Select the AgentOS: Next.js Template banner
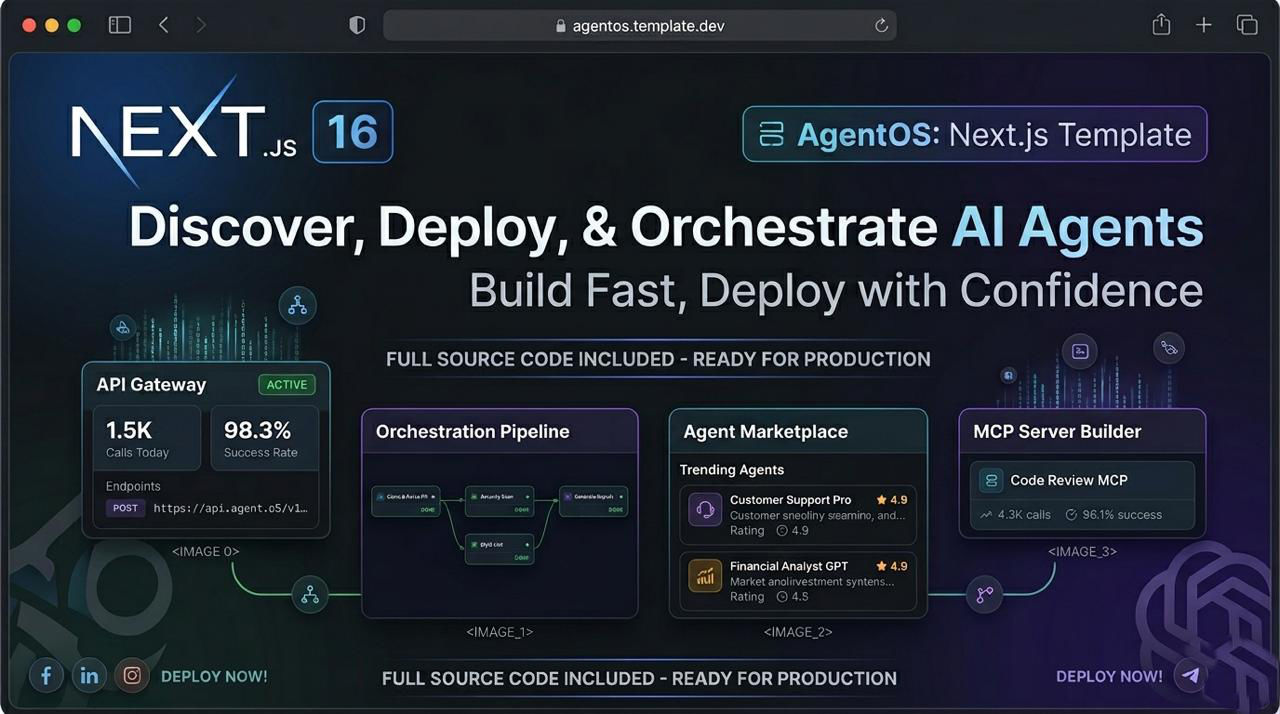 click(x=973, y=133)
